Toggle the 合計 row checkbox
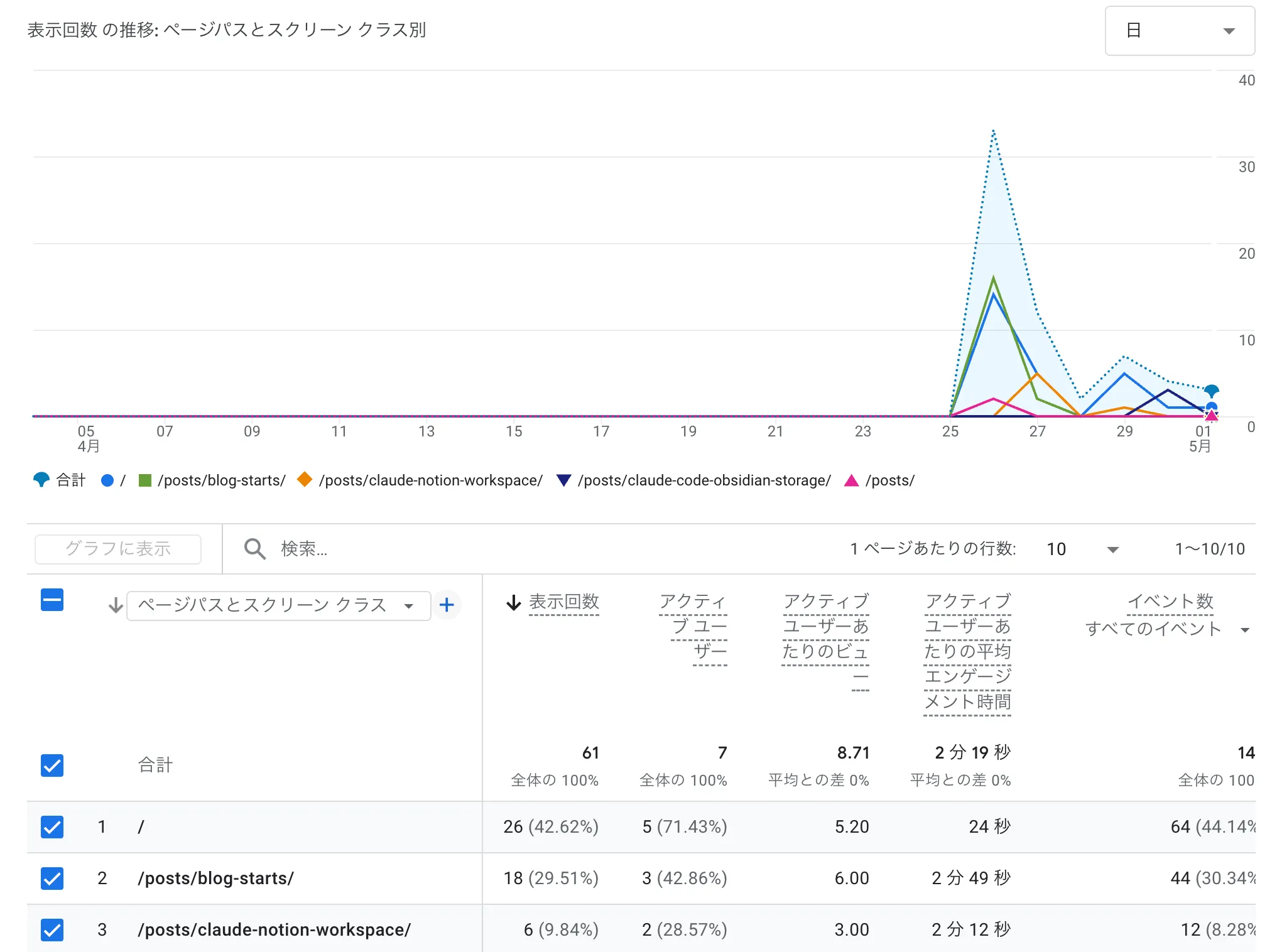This screenshot has height=952, width=1277. 52,765
